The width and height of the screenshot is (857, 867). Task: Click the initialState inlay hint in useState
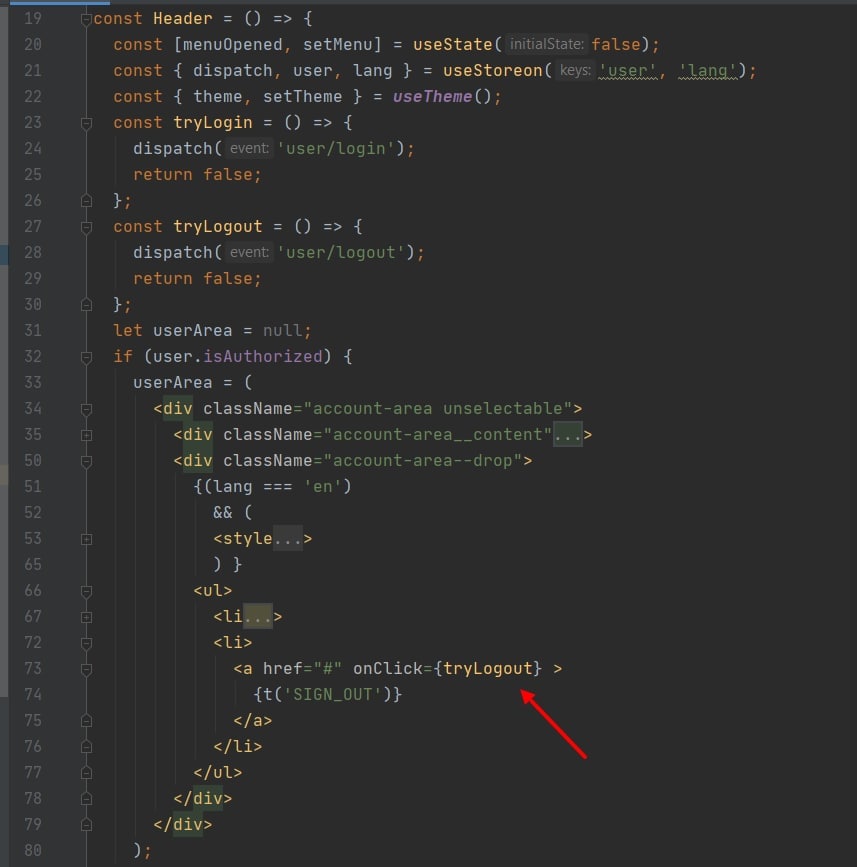click(546, 44)
